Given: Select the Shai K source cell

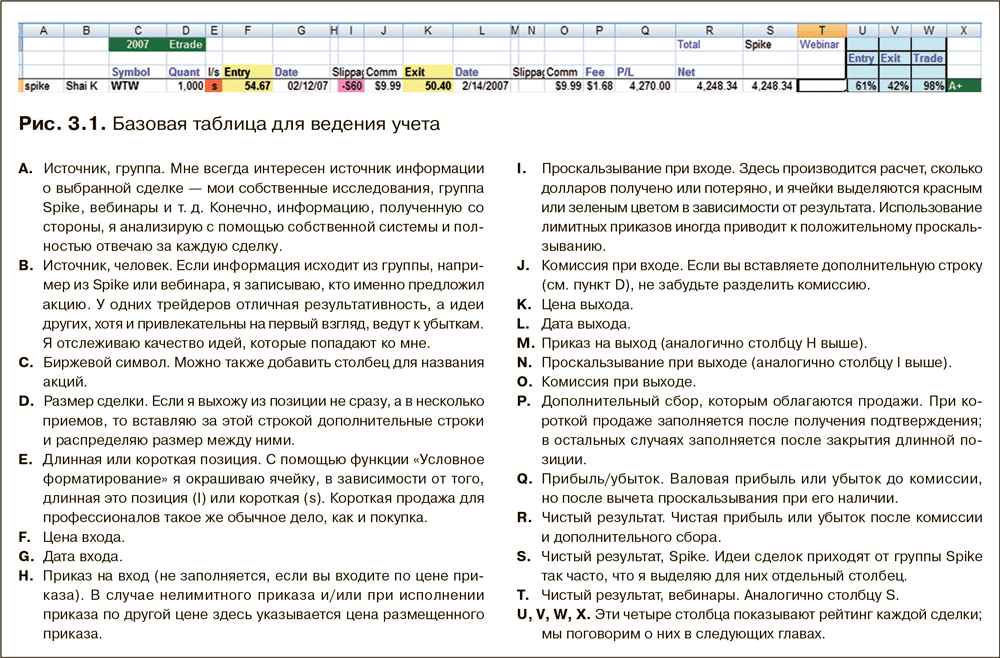Looking at the screenshot, I should click(x=85, y=87).
